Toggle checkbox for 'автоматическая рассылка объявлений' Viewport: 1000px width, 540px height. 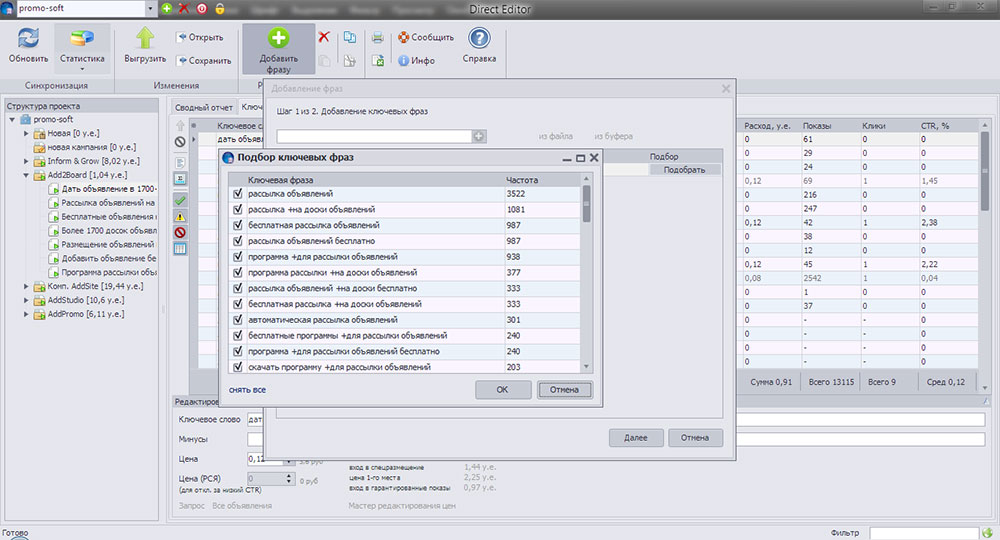coord(237,320)
